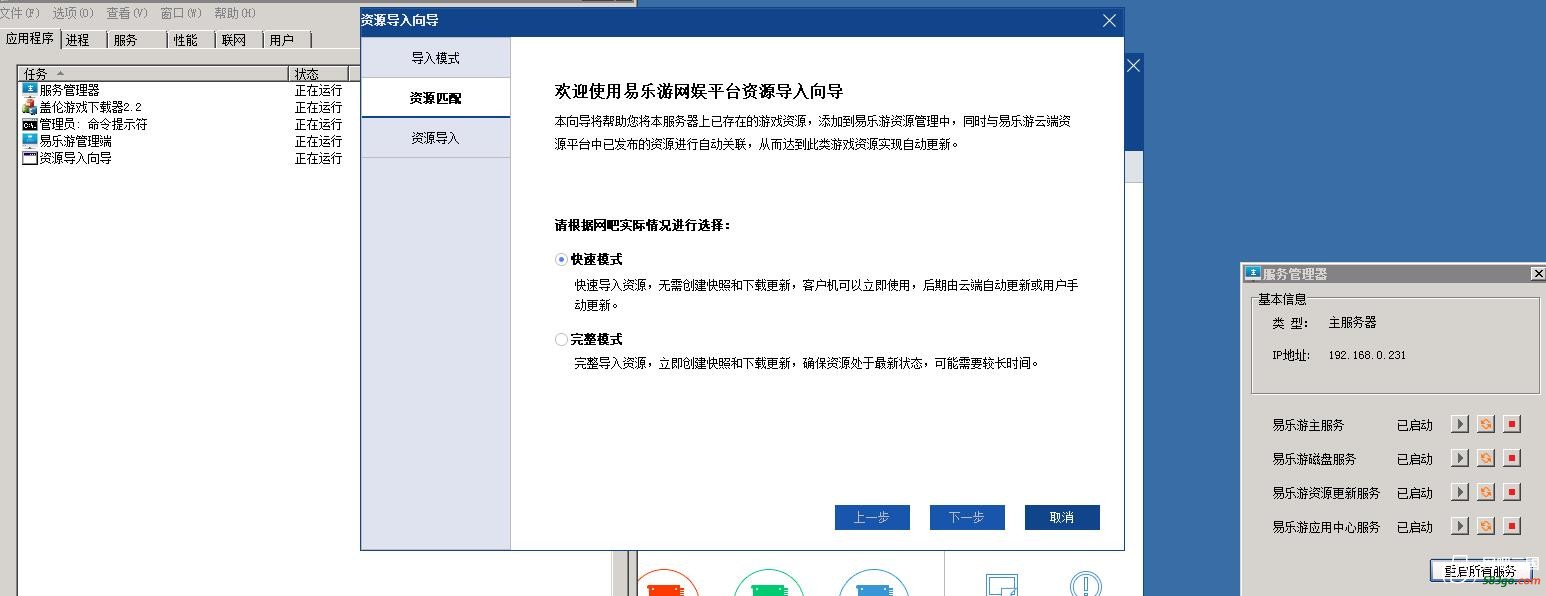Restart the 易乐游资源更新服务 with the orange icon
This screenshot has width=1546, height=596.
[1486, 493]
